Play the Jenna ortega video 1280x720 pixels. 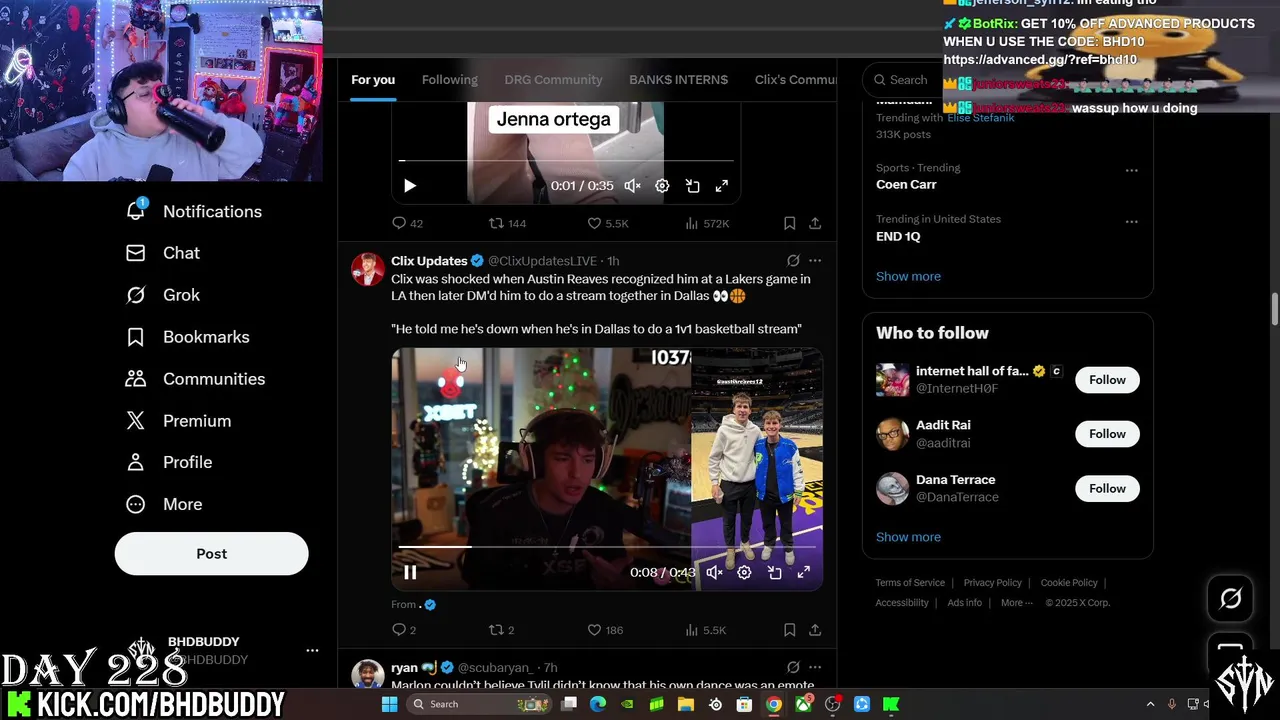(x=410, y=186)
